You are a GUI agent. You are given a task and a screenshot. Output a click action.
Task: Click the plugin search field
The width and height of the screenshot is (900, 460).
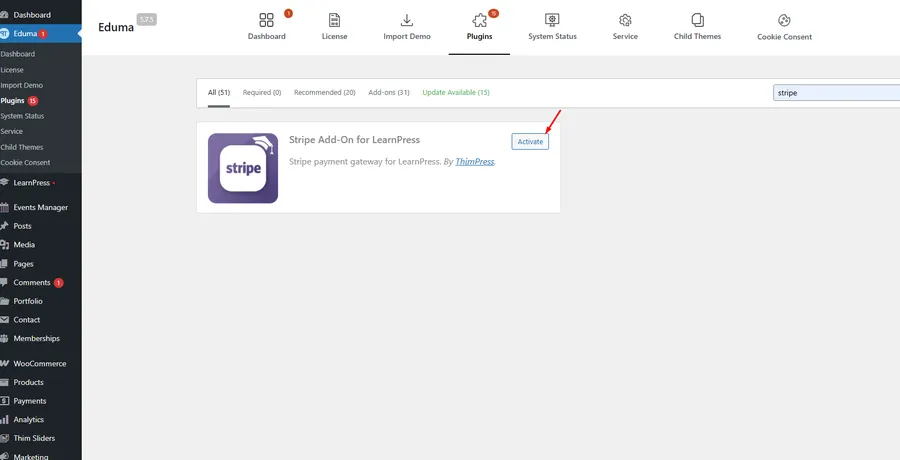[836, 93]
